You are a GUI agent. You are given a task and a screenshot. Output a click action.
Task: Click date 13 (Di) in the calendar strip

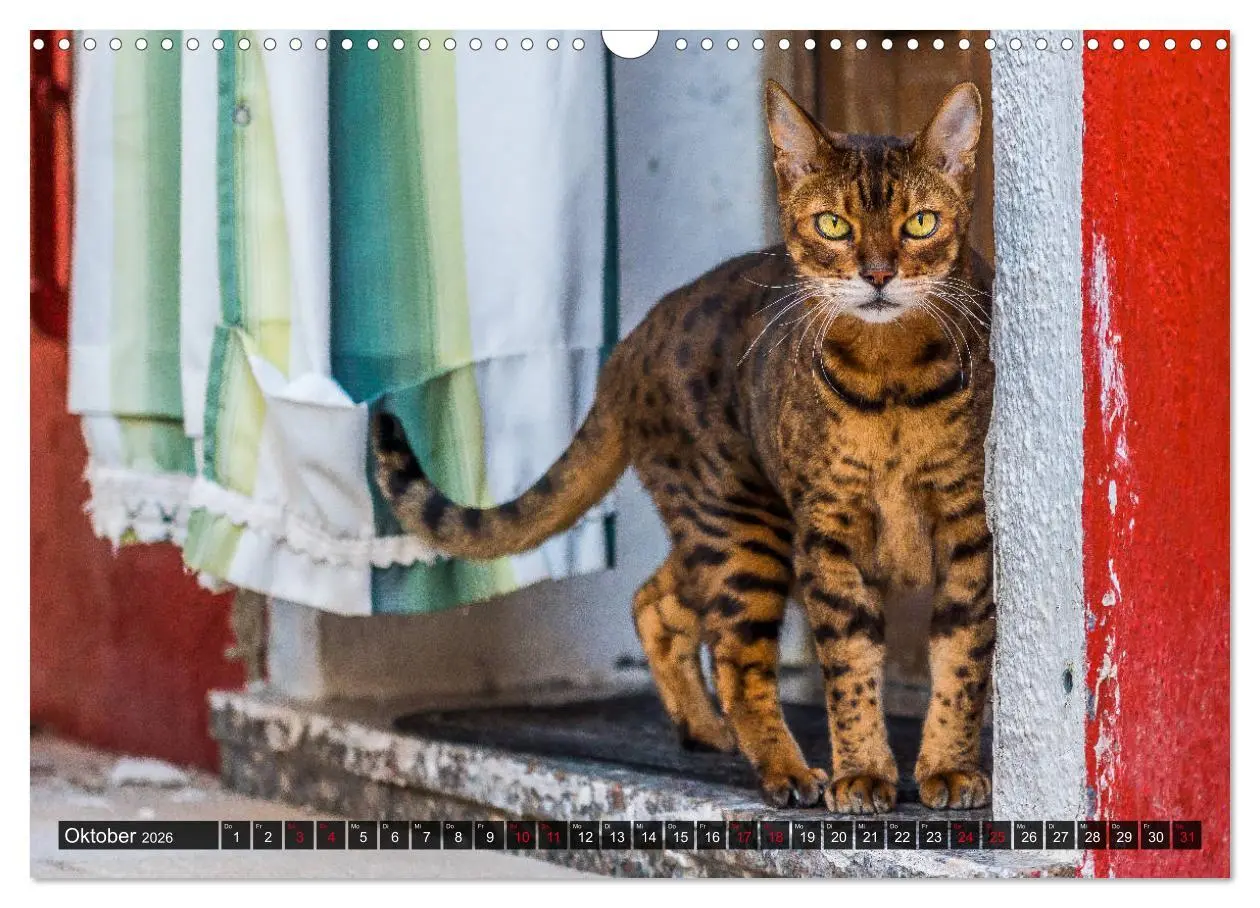click(x=616, y=836)
